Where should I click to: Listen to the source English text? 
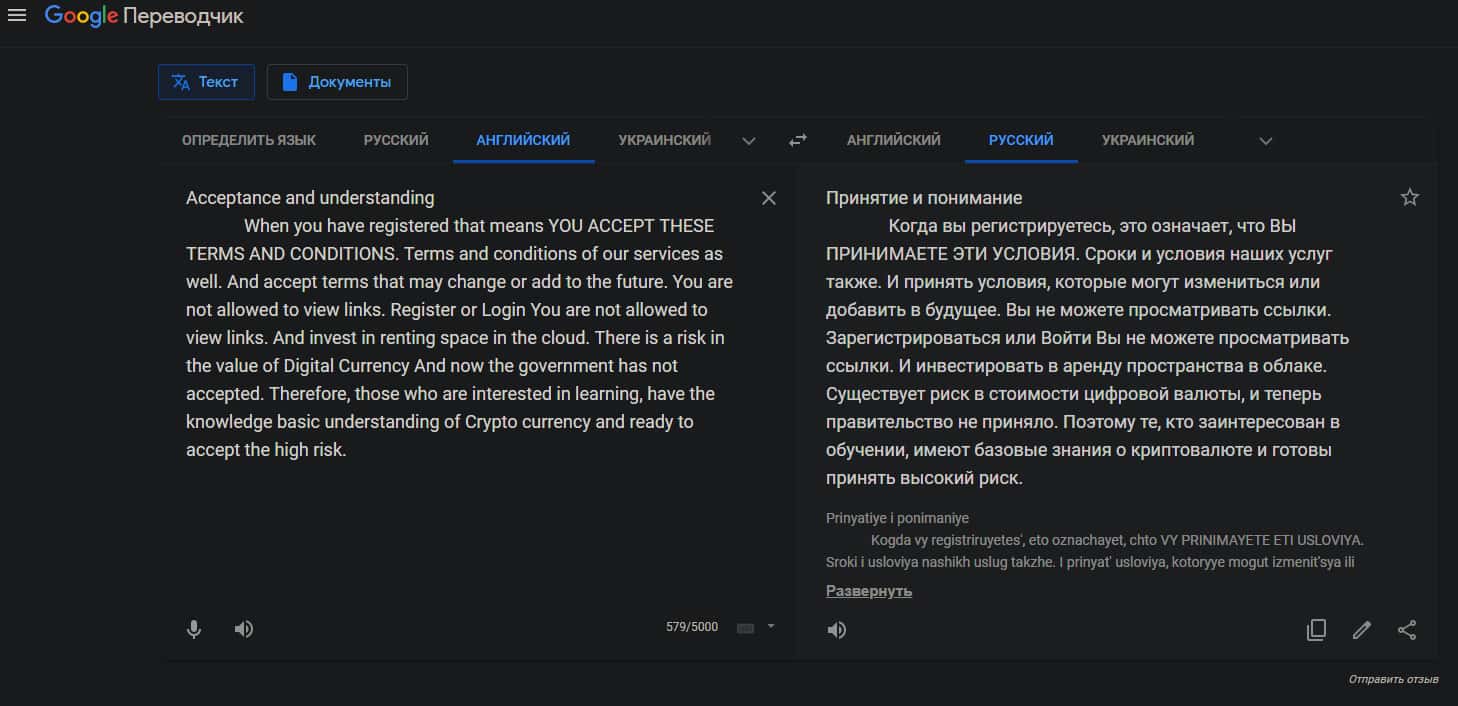pos(244,629)
